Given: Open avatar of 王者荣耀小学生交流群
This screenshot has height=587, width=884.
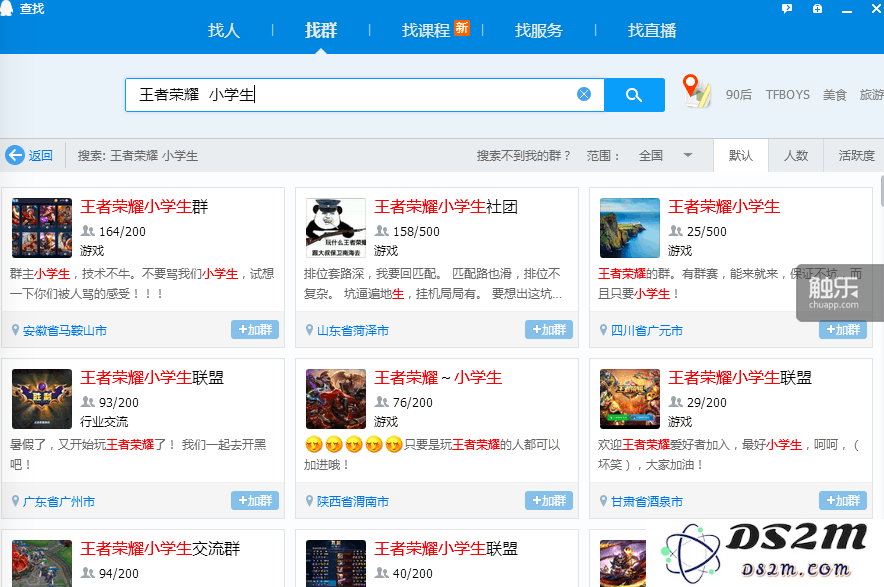Looking at the screenshot, I should tap(42, 563).
